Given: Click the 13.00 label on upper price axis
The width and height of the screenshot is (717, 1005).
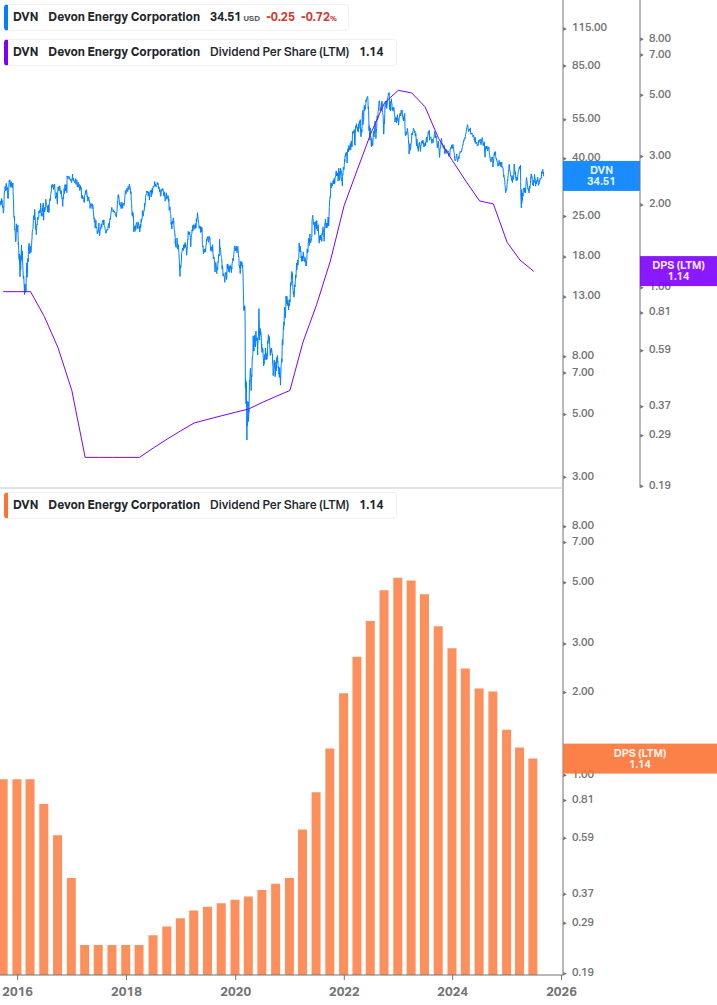Looking at the screenshot, I should point(586,295).
